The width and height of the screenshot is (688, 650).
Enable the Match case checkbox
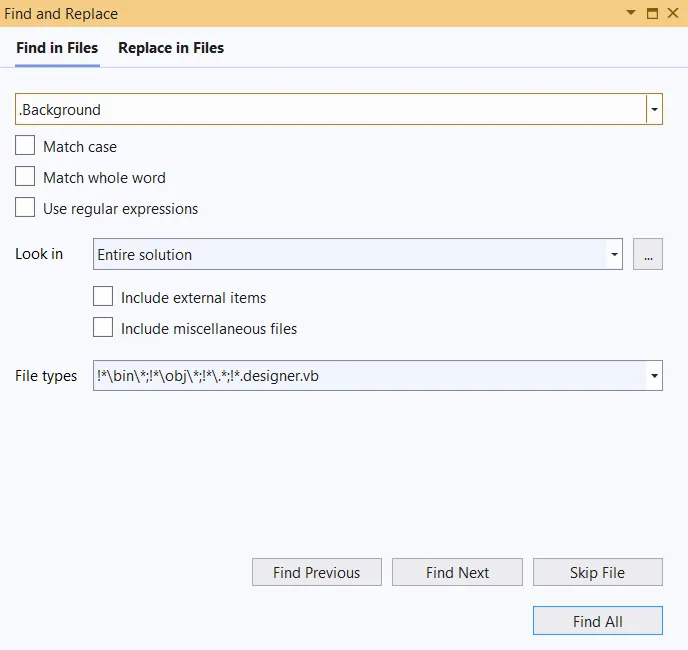coord(25,146)
